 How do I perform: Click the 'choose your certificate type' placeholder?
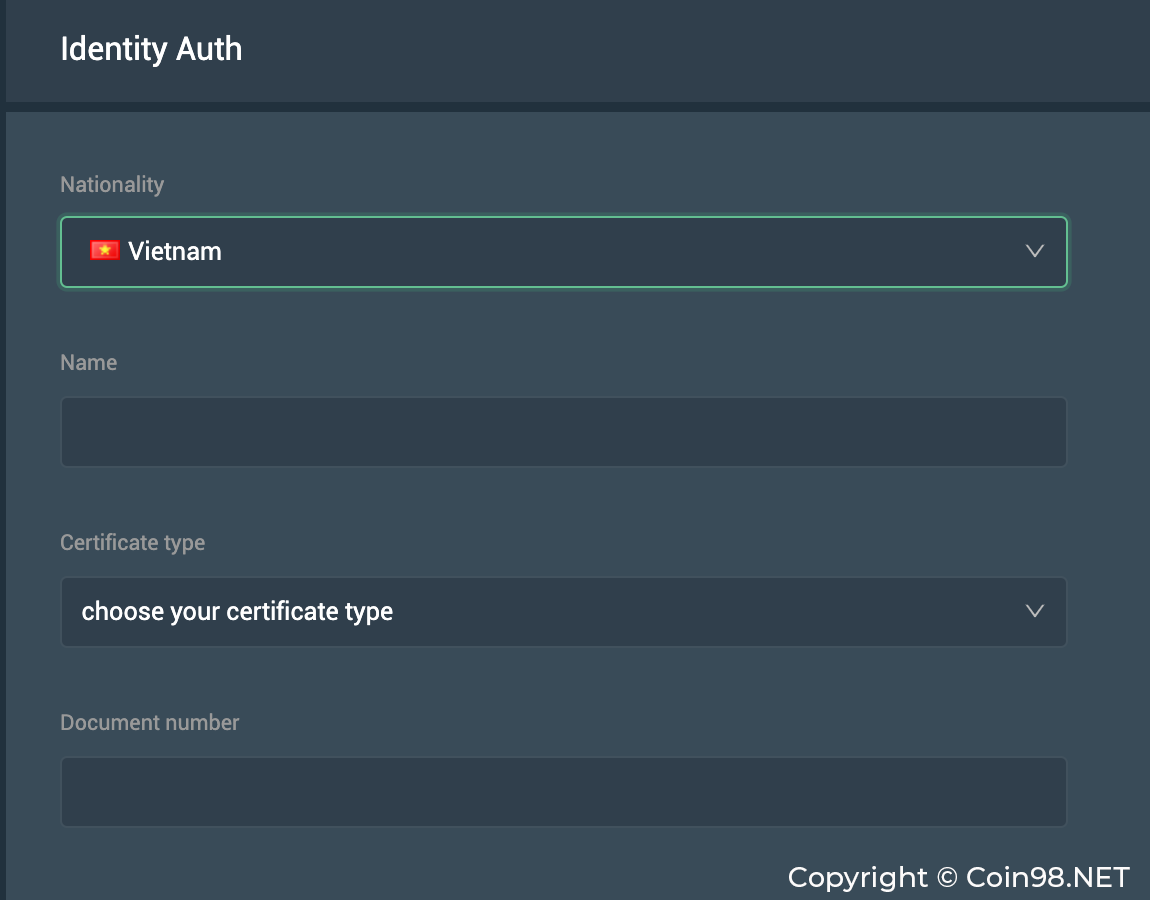237,611
